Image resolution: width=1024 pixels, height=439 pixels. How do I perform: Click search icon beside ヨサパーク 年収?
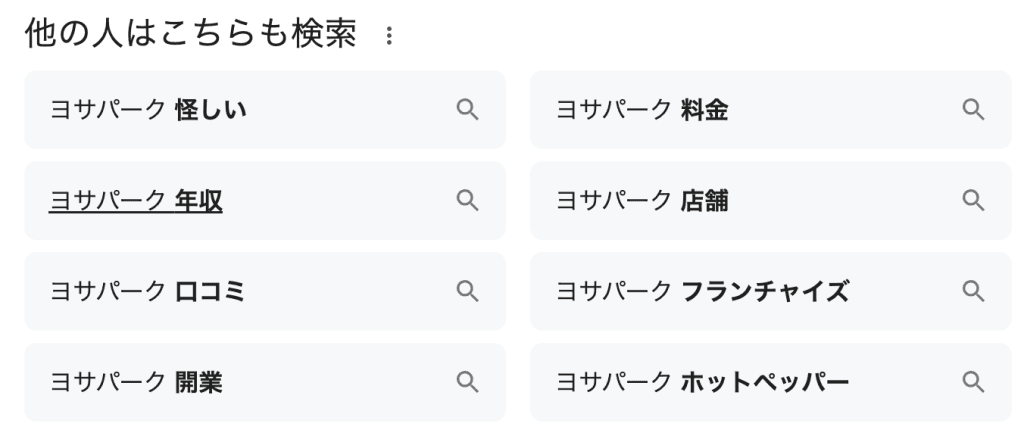(x=467, y=201)
